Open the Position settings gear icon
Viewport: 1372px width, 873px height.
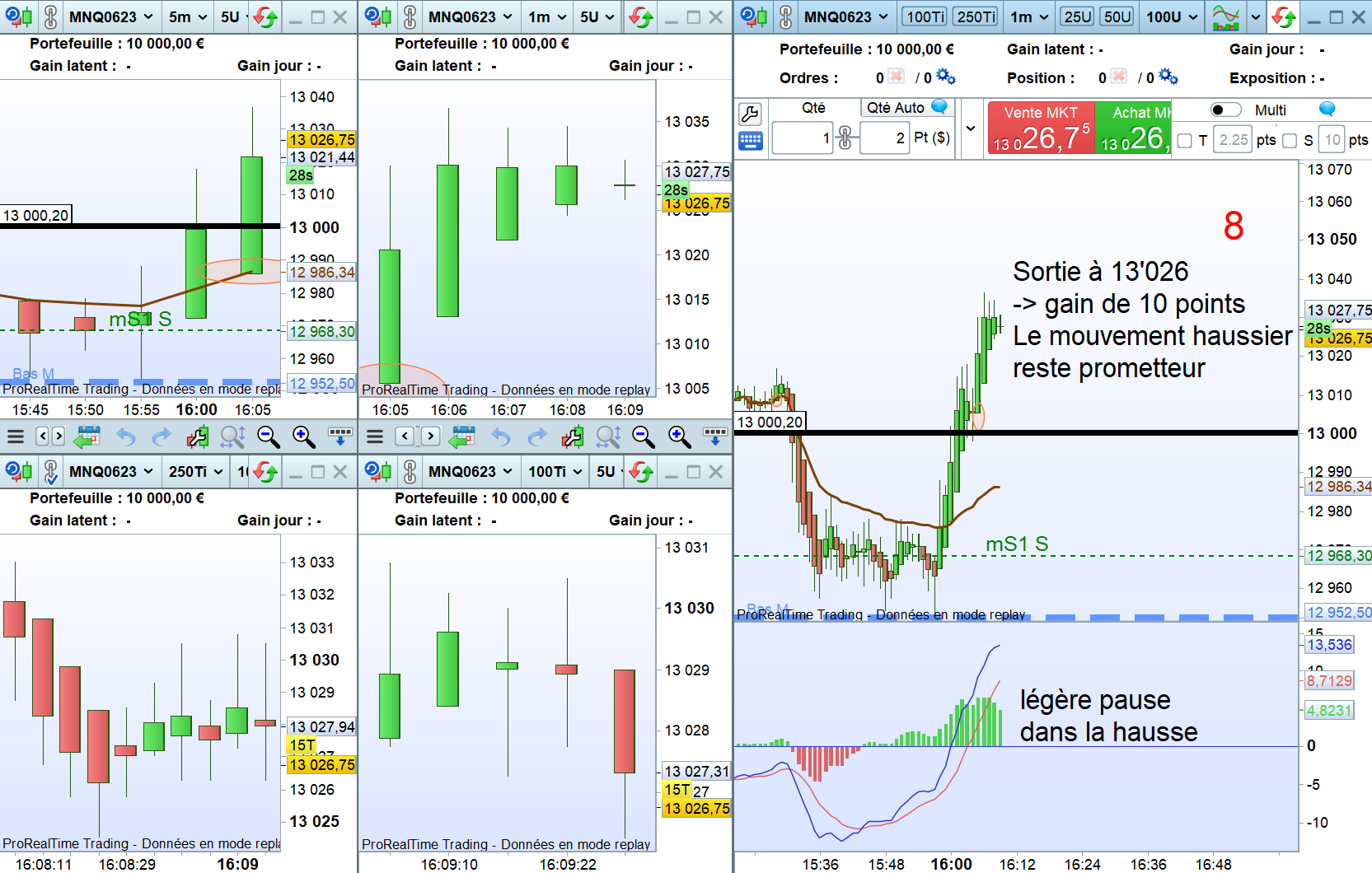[1168, 77]
